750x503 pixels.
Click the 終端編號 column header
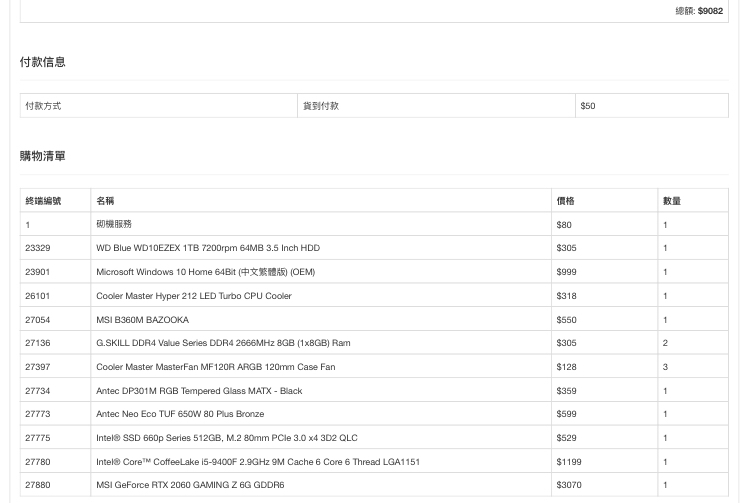tap(55, 201)
